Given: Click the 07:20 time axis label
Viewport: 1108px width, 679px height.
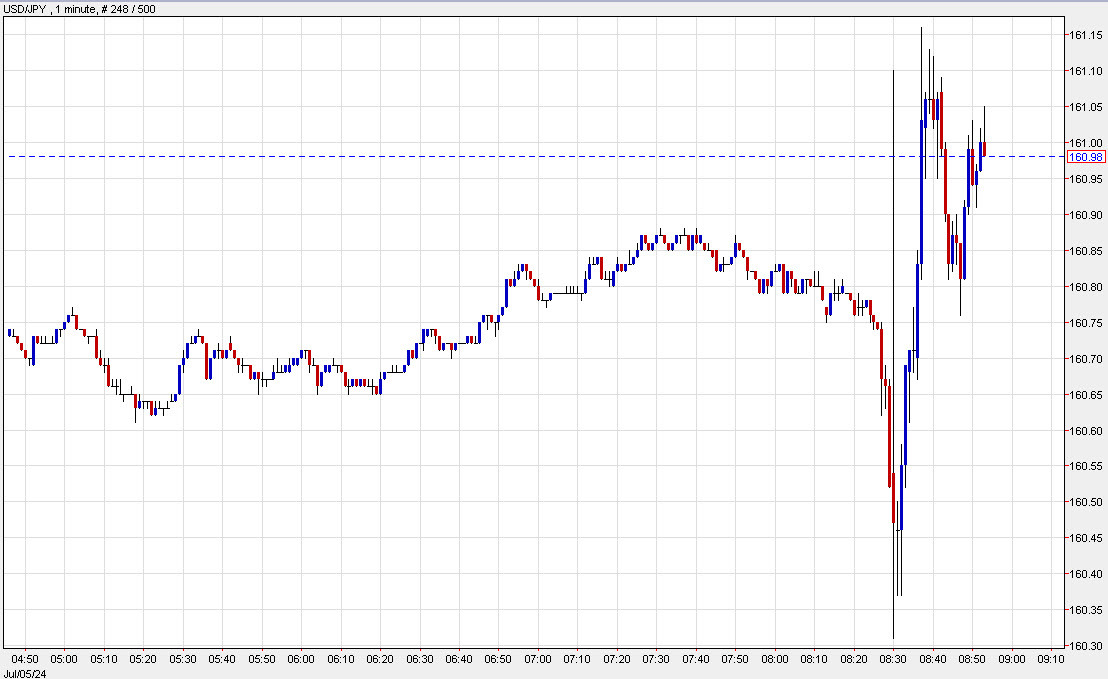Looking at the screenshot, I should pyautogui.click(x=617, y=659).
